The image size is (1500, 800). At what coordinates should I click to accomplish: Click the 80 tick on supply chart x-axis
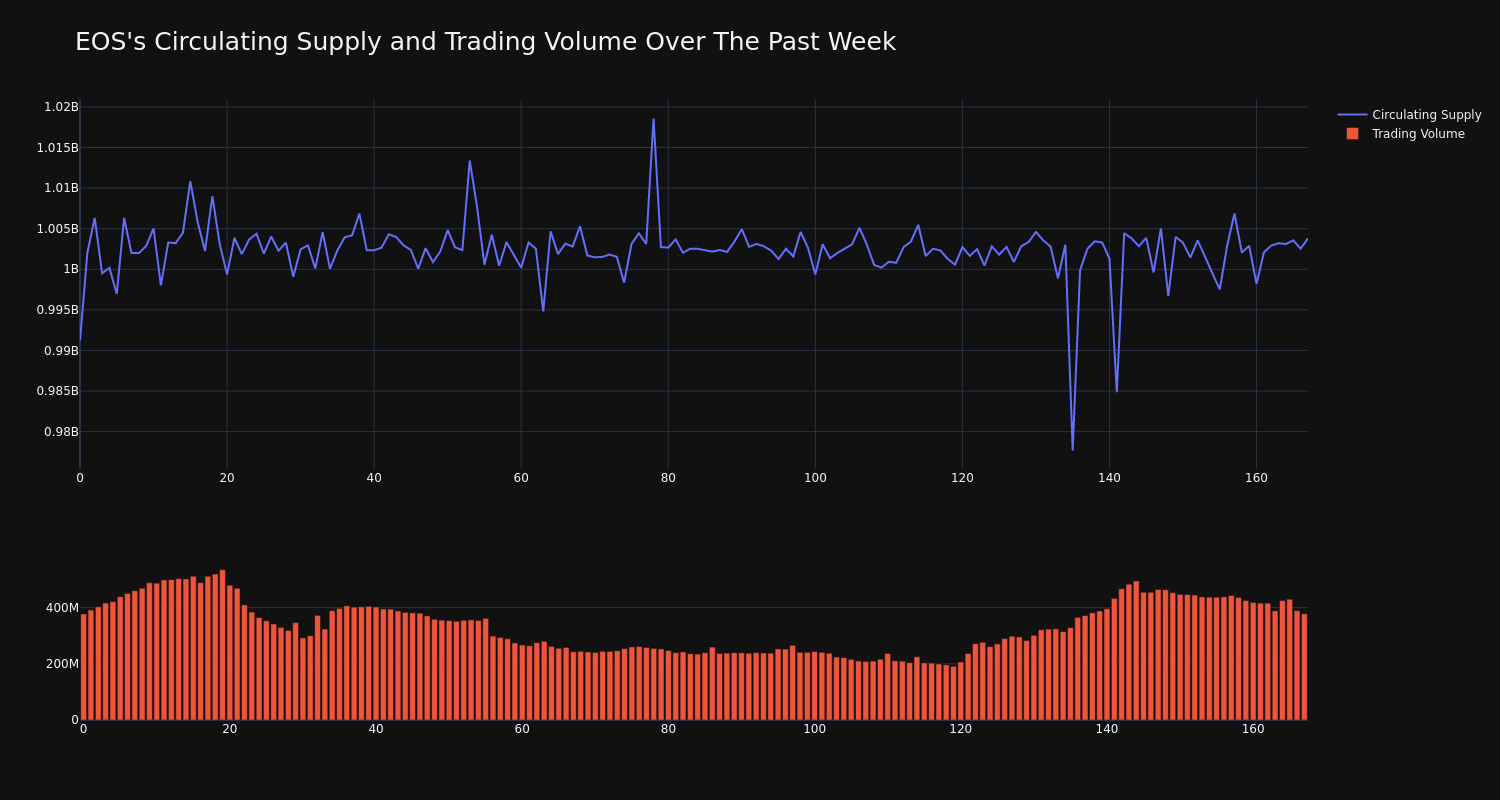coord(668,478)
